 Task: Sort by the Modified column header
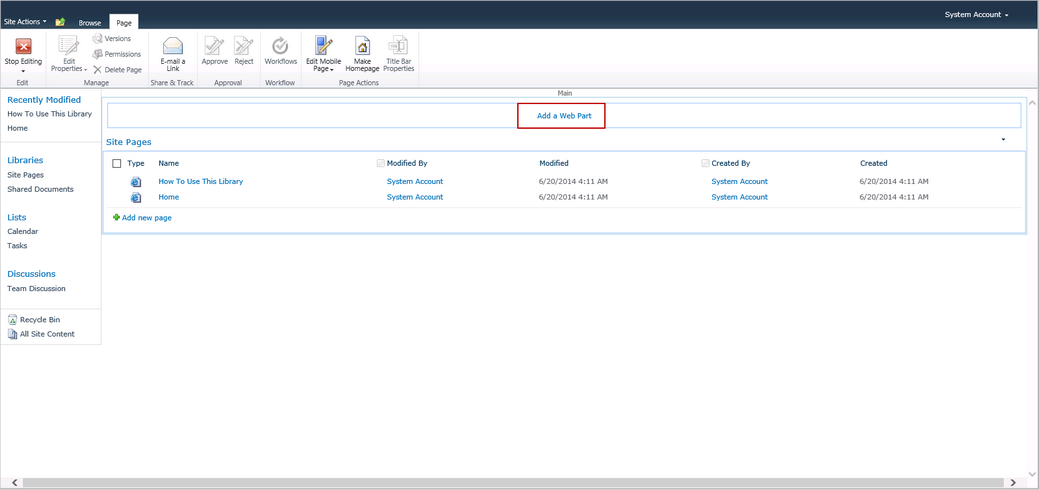pos(554,163)
